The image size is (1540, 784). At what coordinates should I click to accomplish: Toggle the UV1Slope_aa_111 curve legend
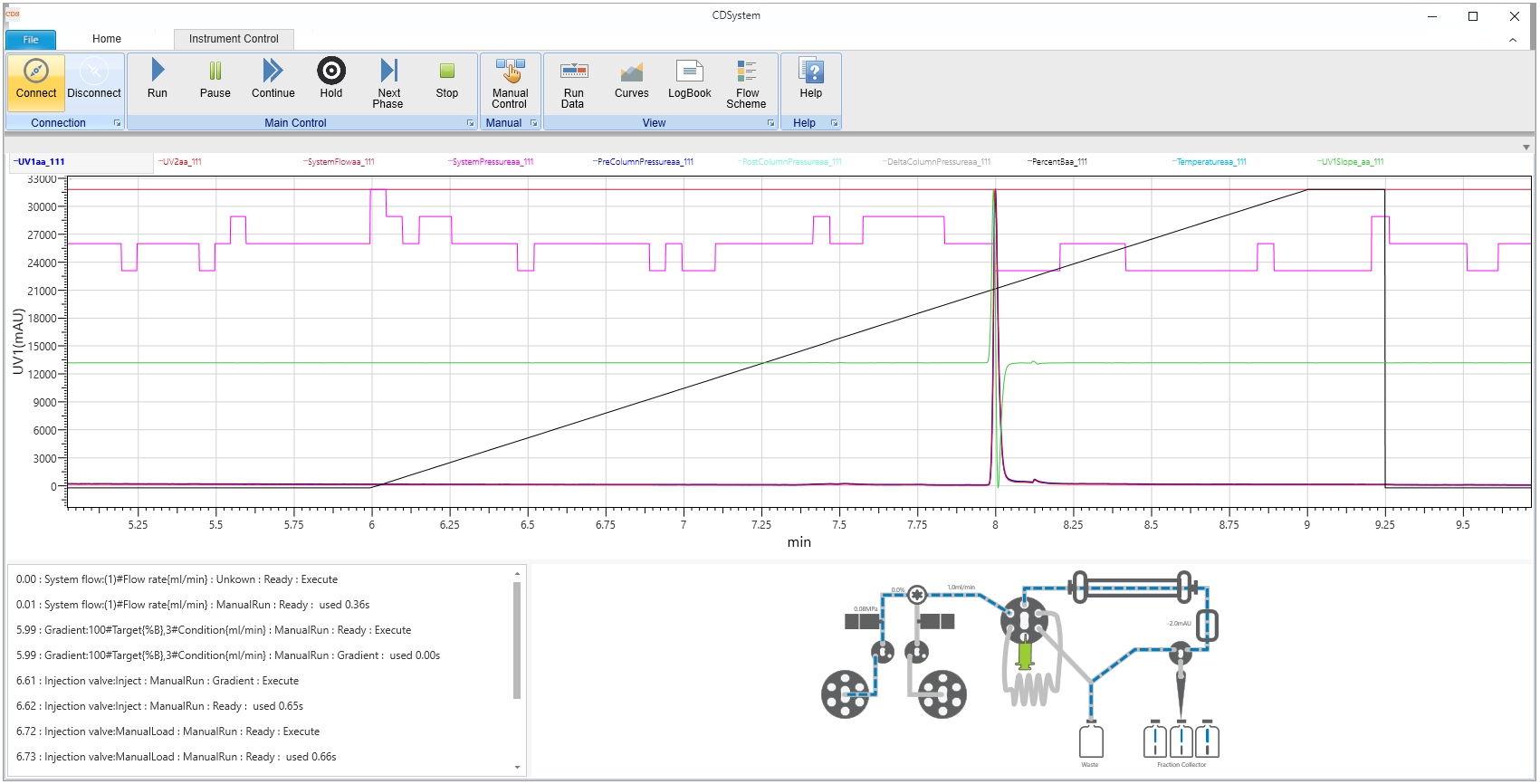pos(1351,162)
